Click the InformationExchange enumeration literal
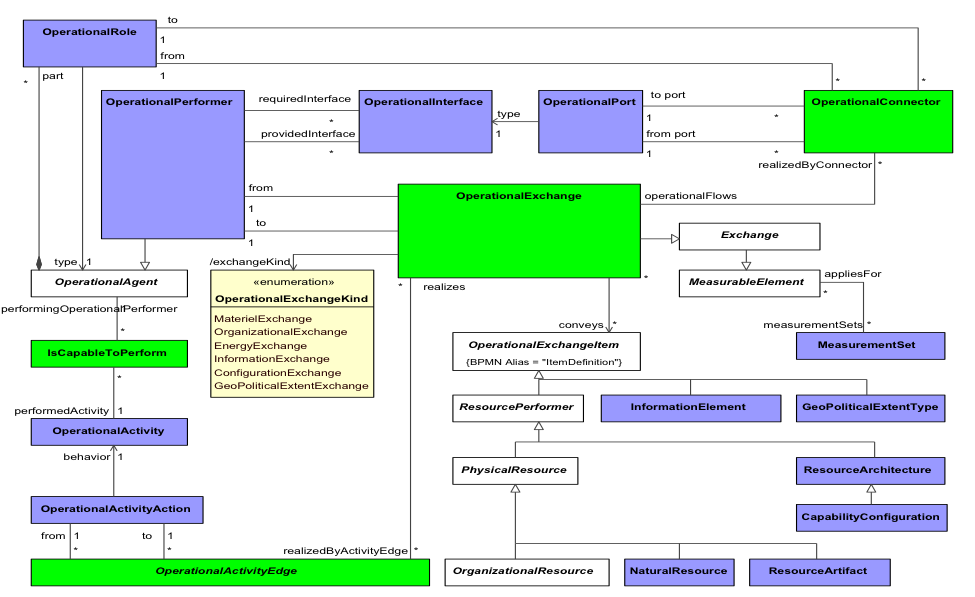Screen dimensions: 975x597 pyautogui.click(x=272, y=358)
